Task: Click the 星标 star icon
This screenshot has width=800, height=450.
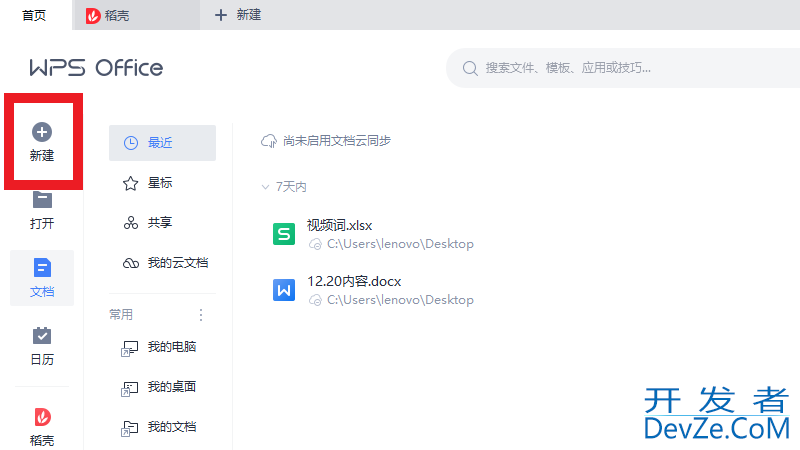Action: (131, 183)
